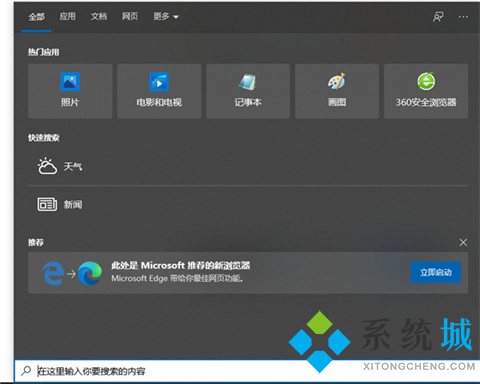The height and width of the screenshot is (384, 480).
Task: Click the Microsoft recommended browser headline
Action: [x=180, y=265]
